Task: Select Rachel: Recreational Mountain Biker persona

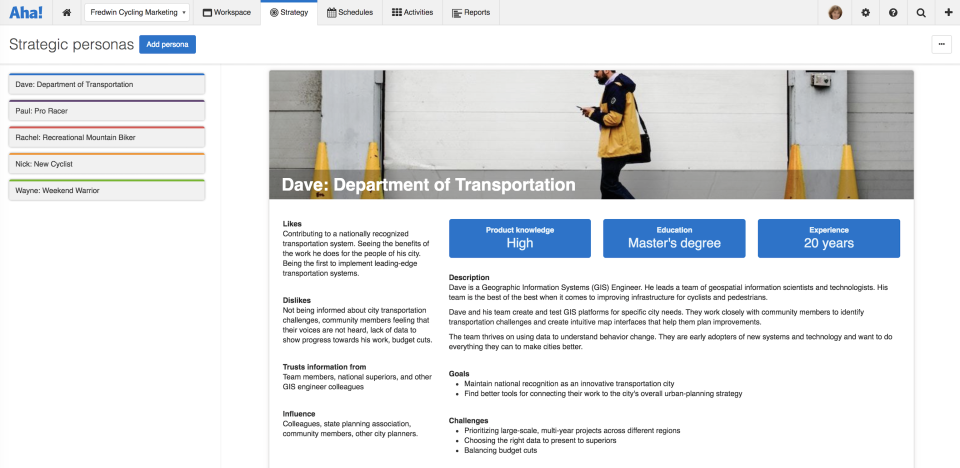Action: 107,137
